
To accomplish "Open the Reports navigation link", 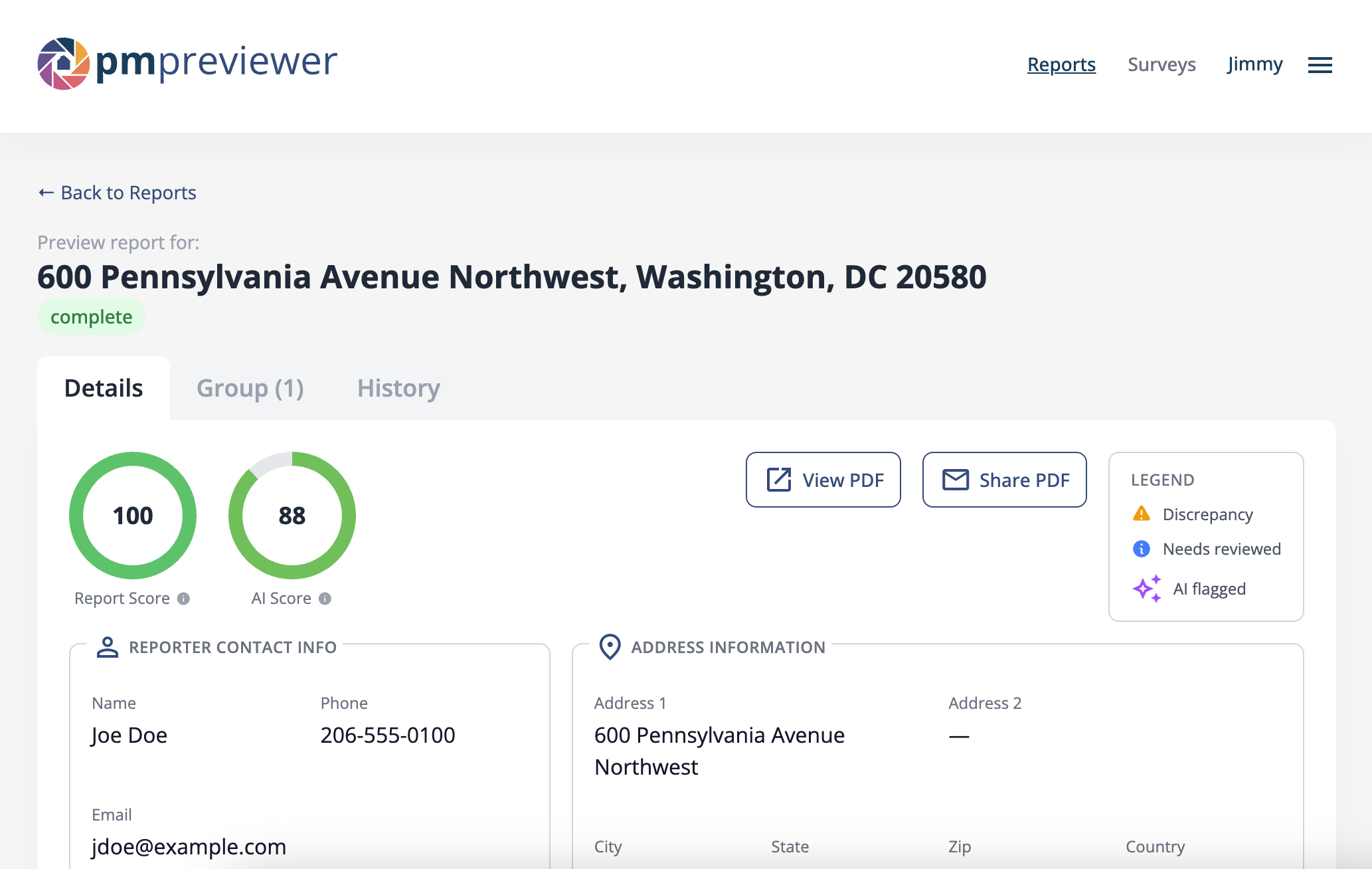I will coord(1061,64).
